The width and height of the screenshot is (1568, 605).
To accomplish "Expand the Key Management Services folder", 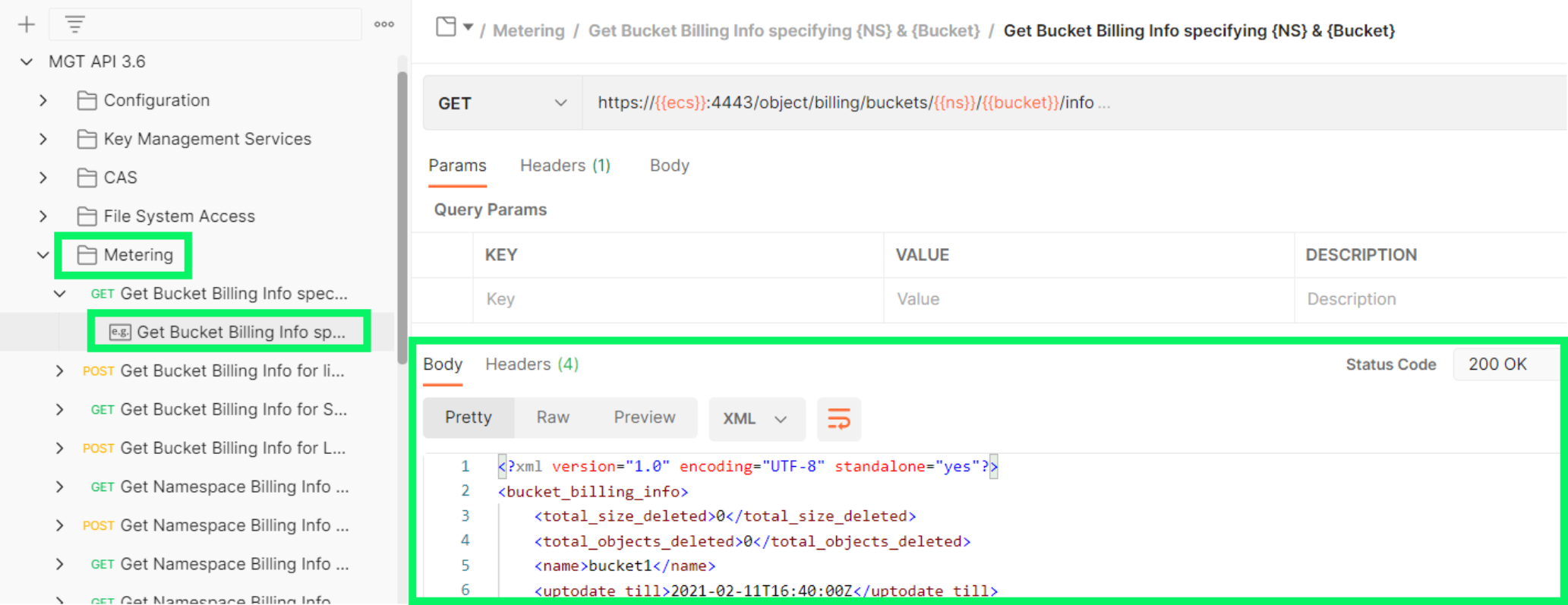I will point(43,139).
